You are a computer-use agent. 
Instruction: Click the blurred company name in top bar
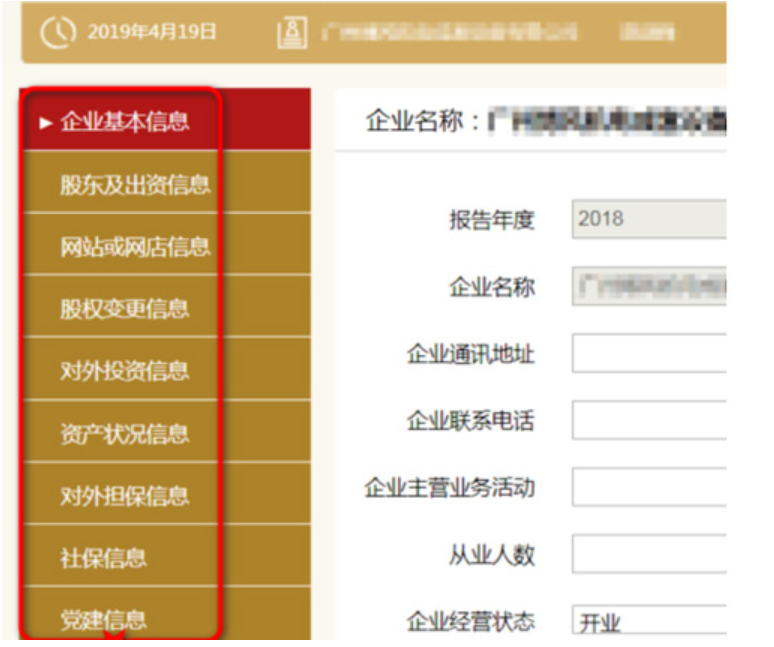click(449, 32)
